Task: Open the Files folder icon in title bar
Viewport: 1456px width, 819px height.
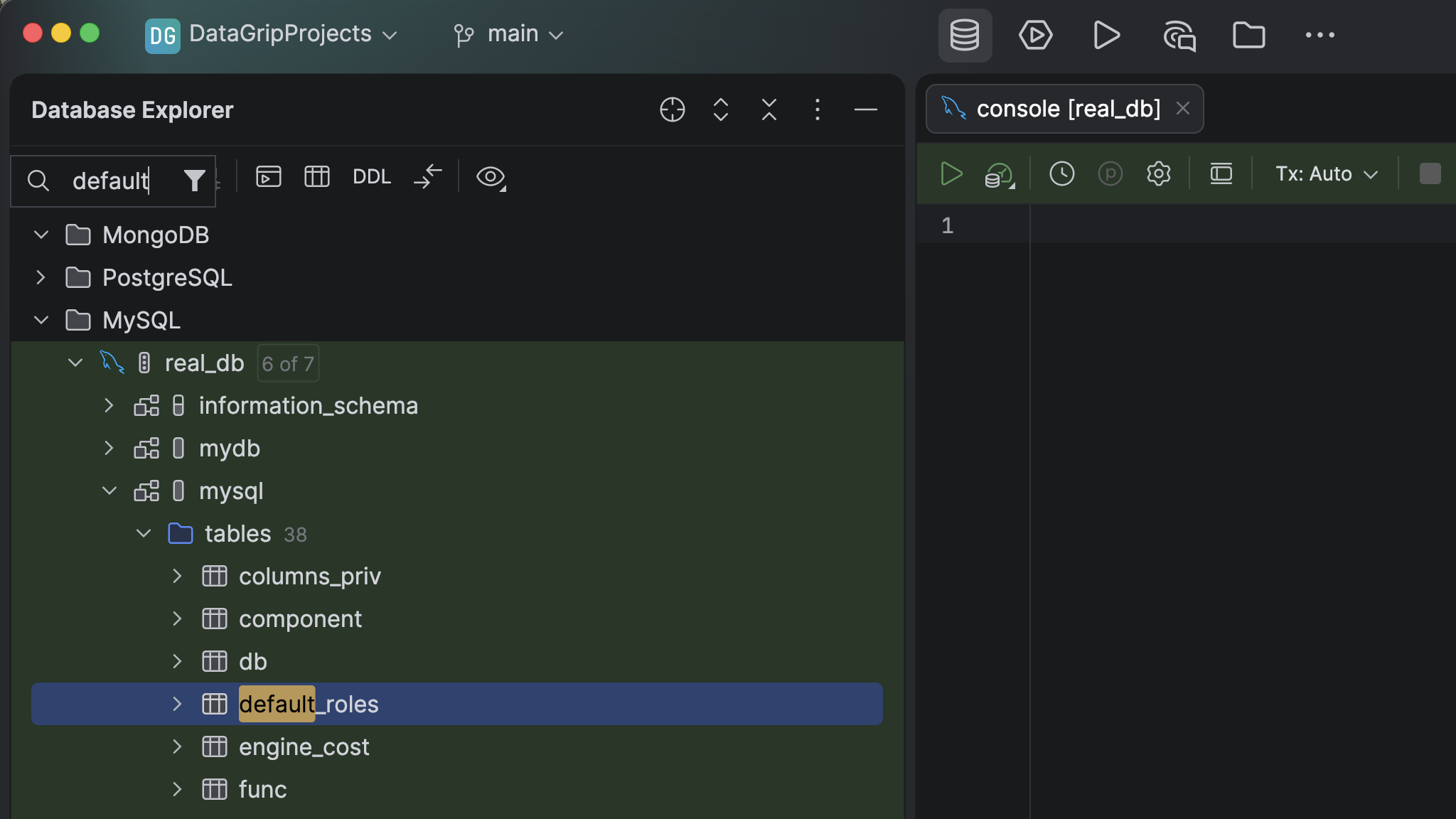Action: [1249, 35]
